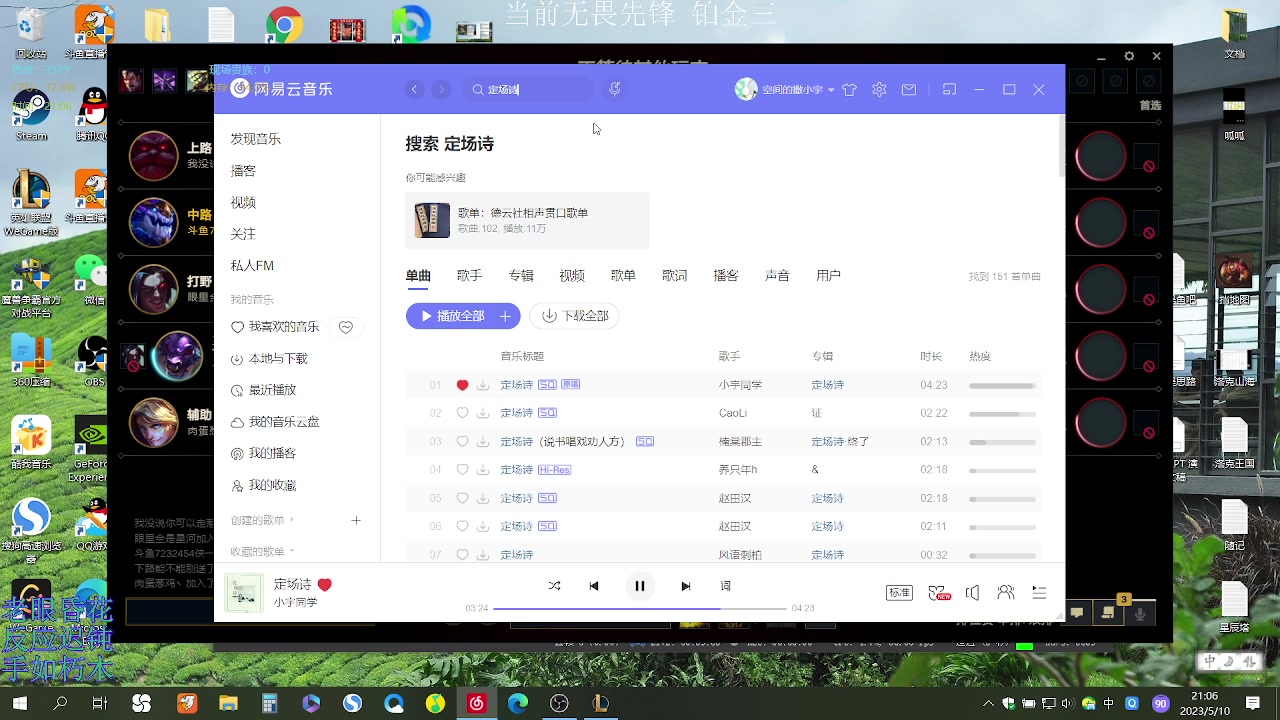
Task: Click the user avatar in the title bar
Action: (746, 89)
